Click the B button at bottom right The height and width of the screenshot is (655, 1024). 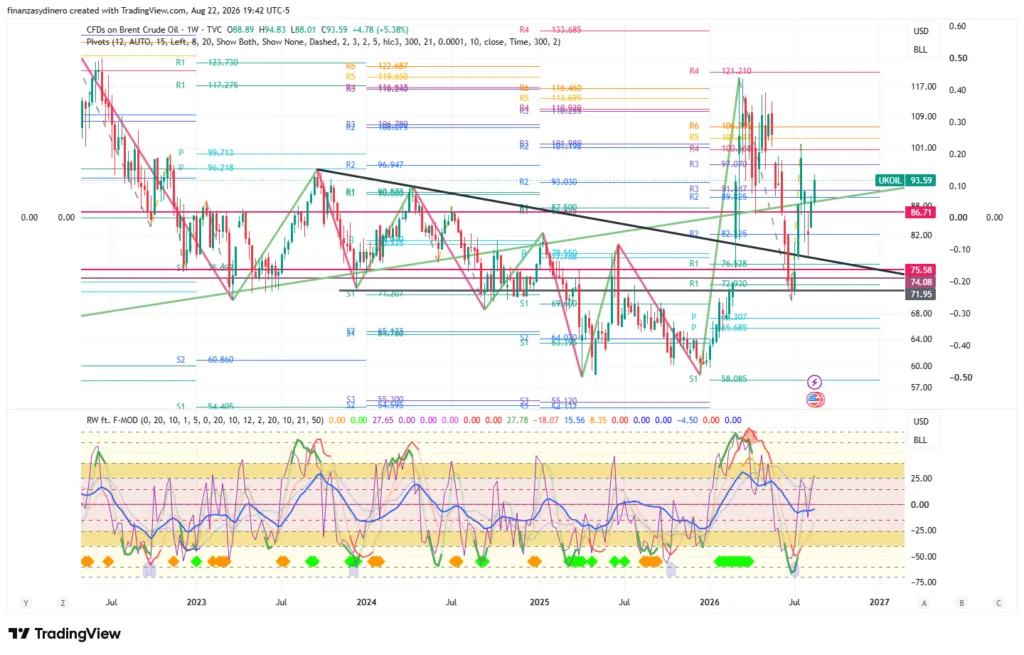point(961,603)
